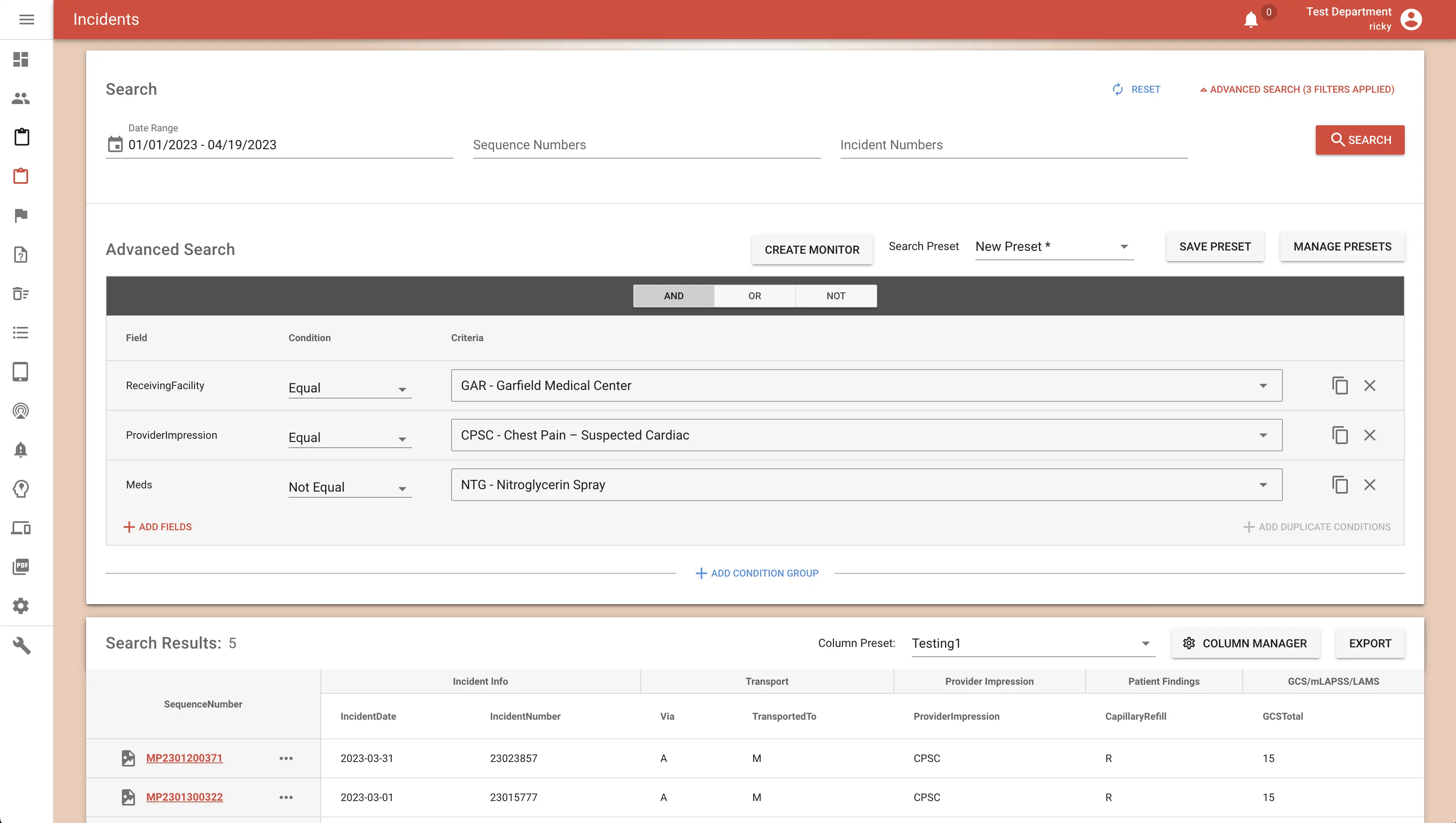Focus the Sequence Numbers input field
The image size is (1456, 823).
pyautogui.click(x=647, y=145)
